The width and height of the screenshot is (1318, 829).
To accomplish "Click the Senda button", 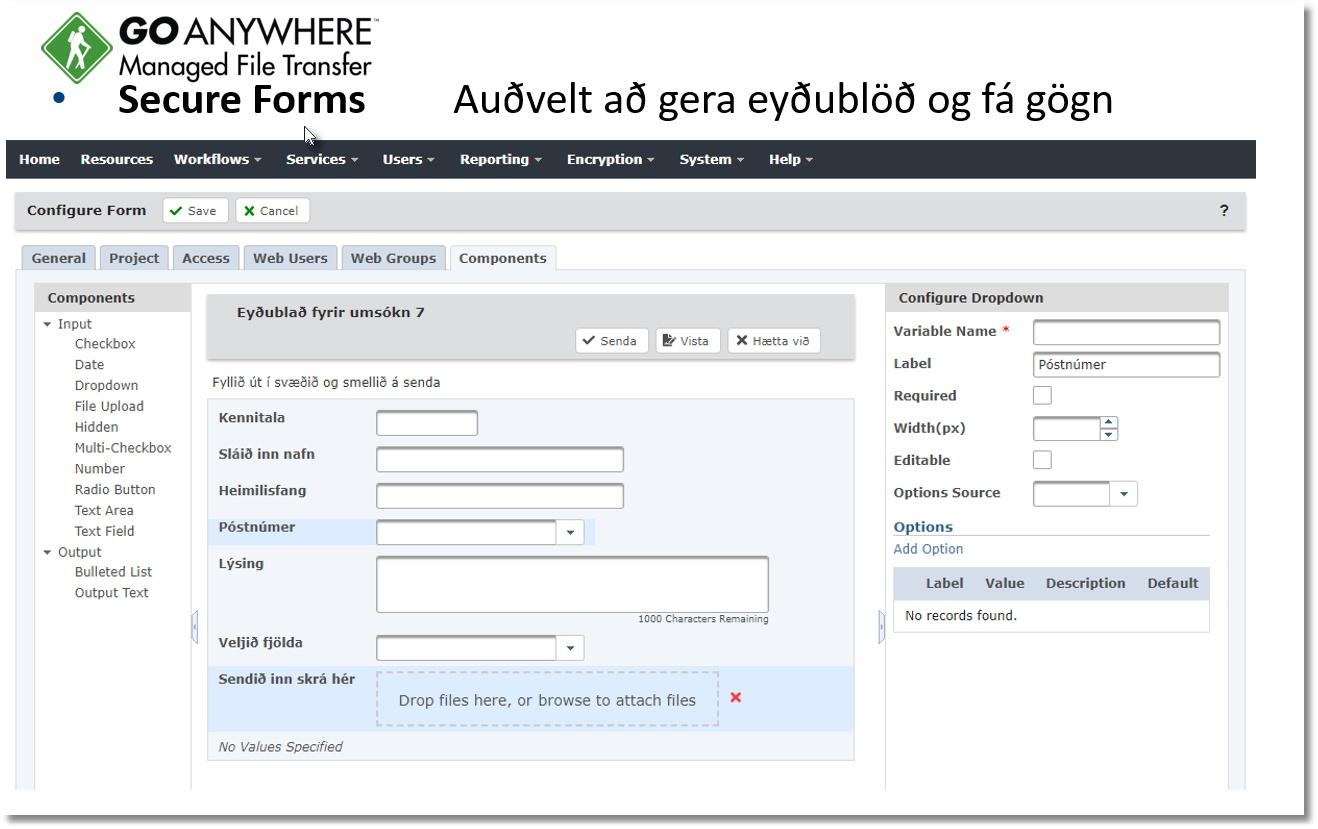I will 611,341.
